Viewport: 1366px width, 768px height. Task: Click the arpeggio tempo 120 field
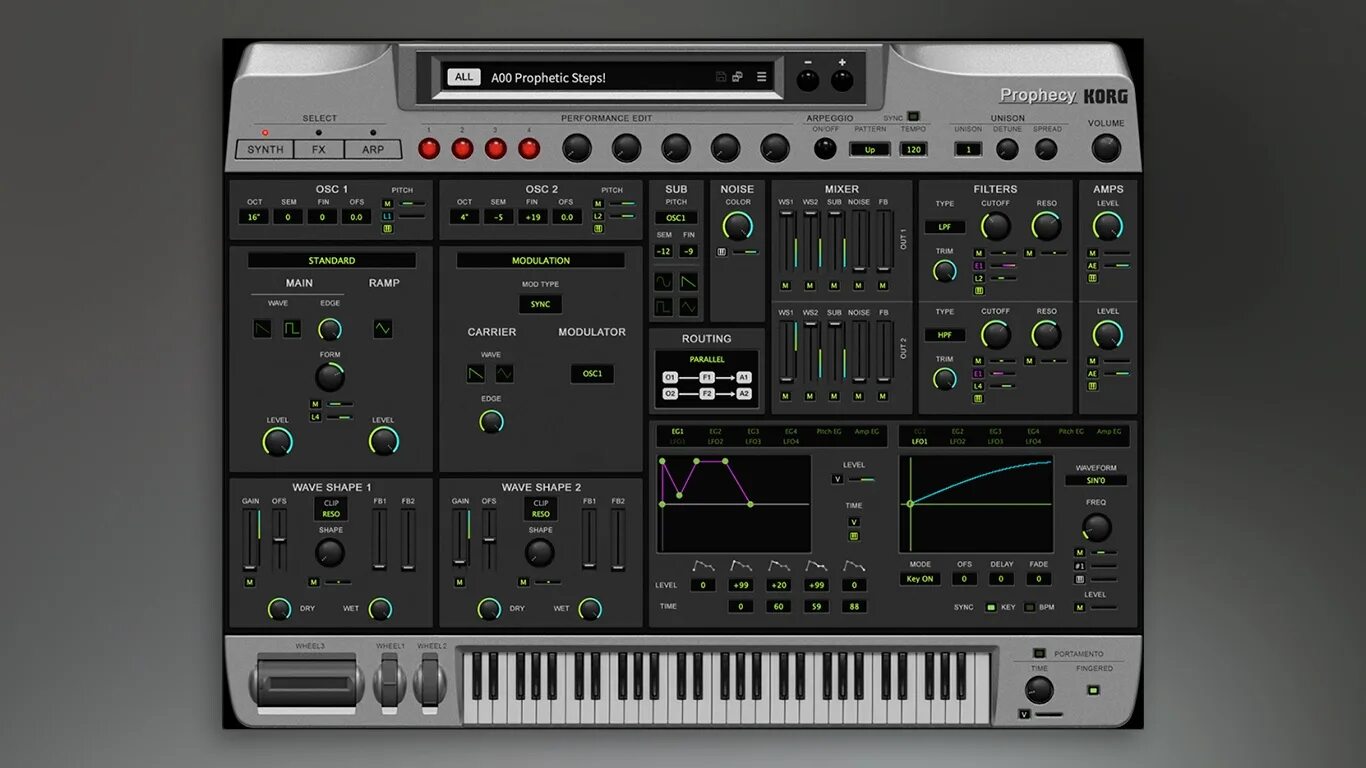pos(913,149)
